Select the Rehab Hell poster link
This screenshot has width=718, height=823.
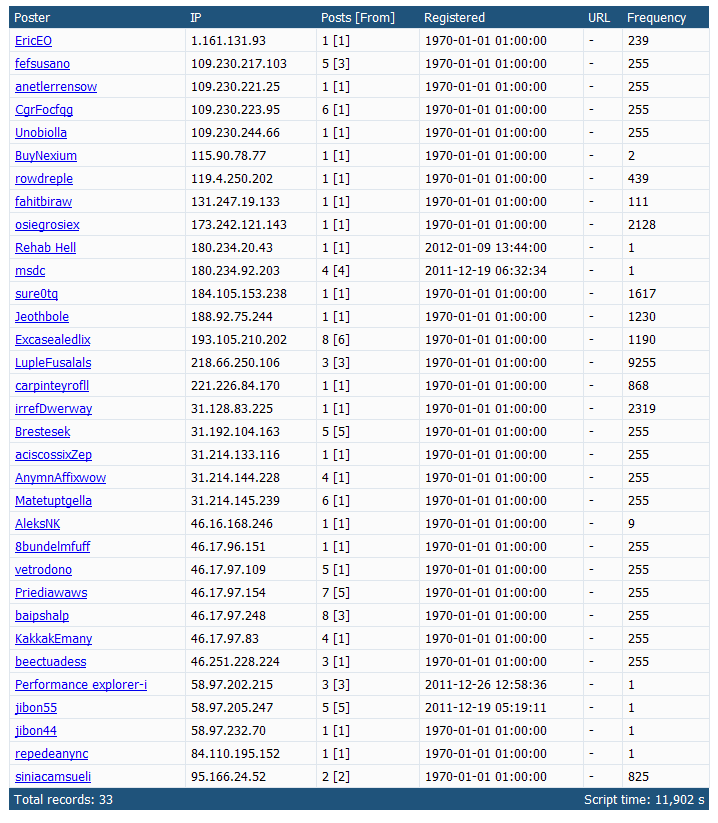tap(45, 247)
